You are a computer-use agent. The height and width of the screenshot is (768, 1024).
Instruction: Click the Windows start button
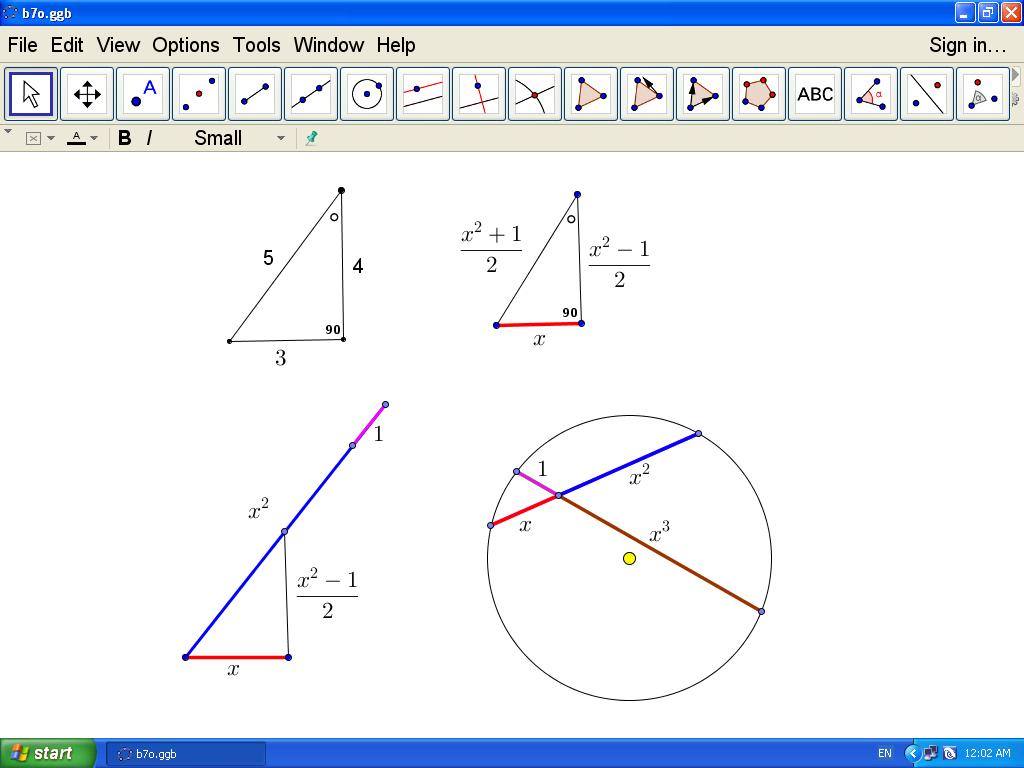tap(47, 753)
